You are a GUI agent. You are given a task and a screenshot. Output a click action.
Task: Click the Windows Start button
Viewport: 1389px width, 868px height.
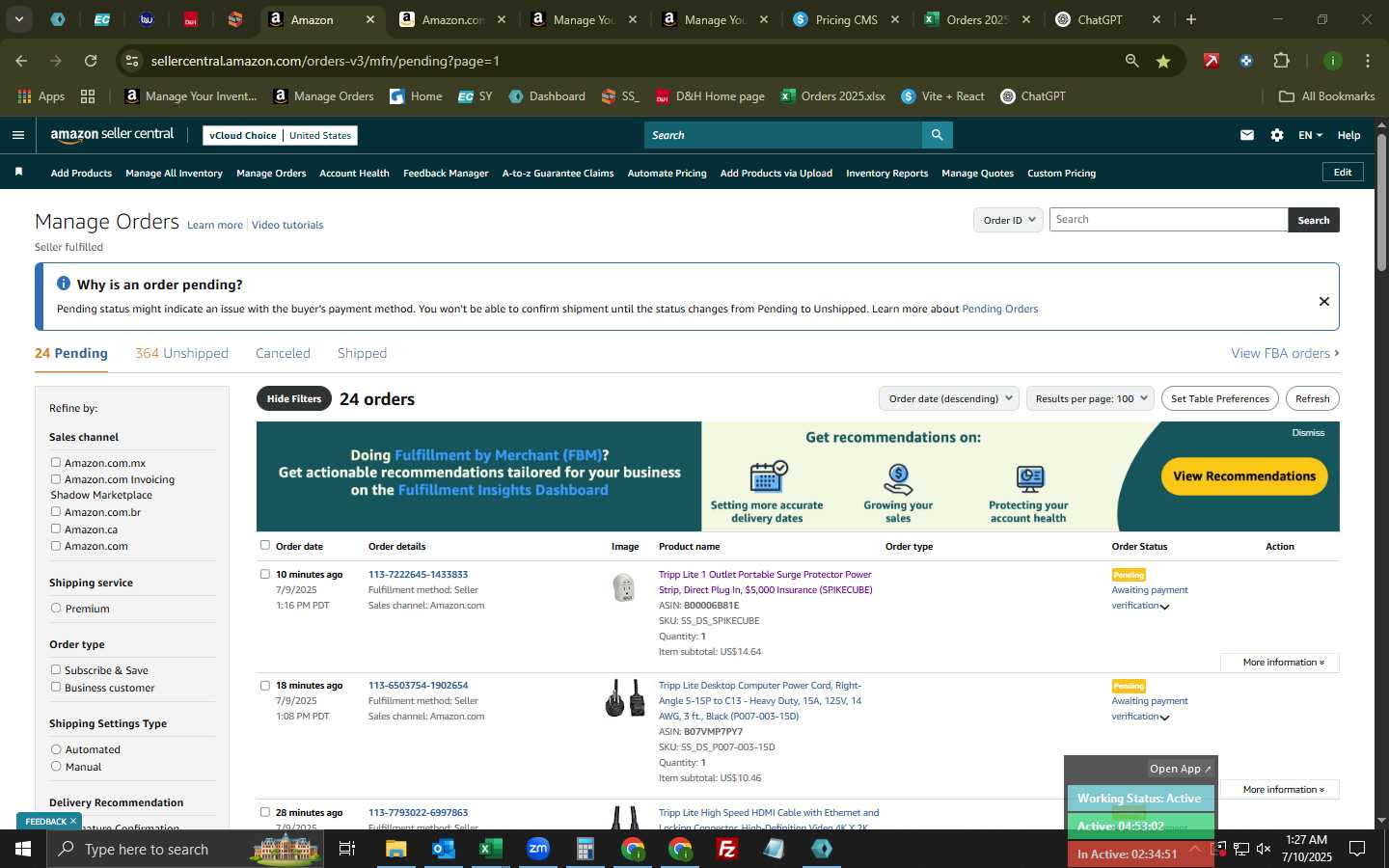point(23,849)
